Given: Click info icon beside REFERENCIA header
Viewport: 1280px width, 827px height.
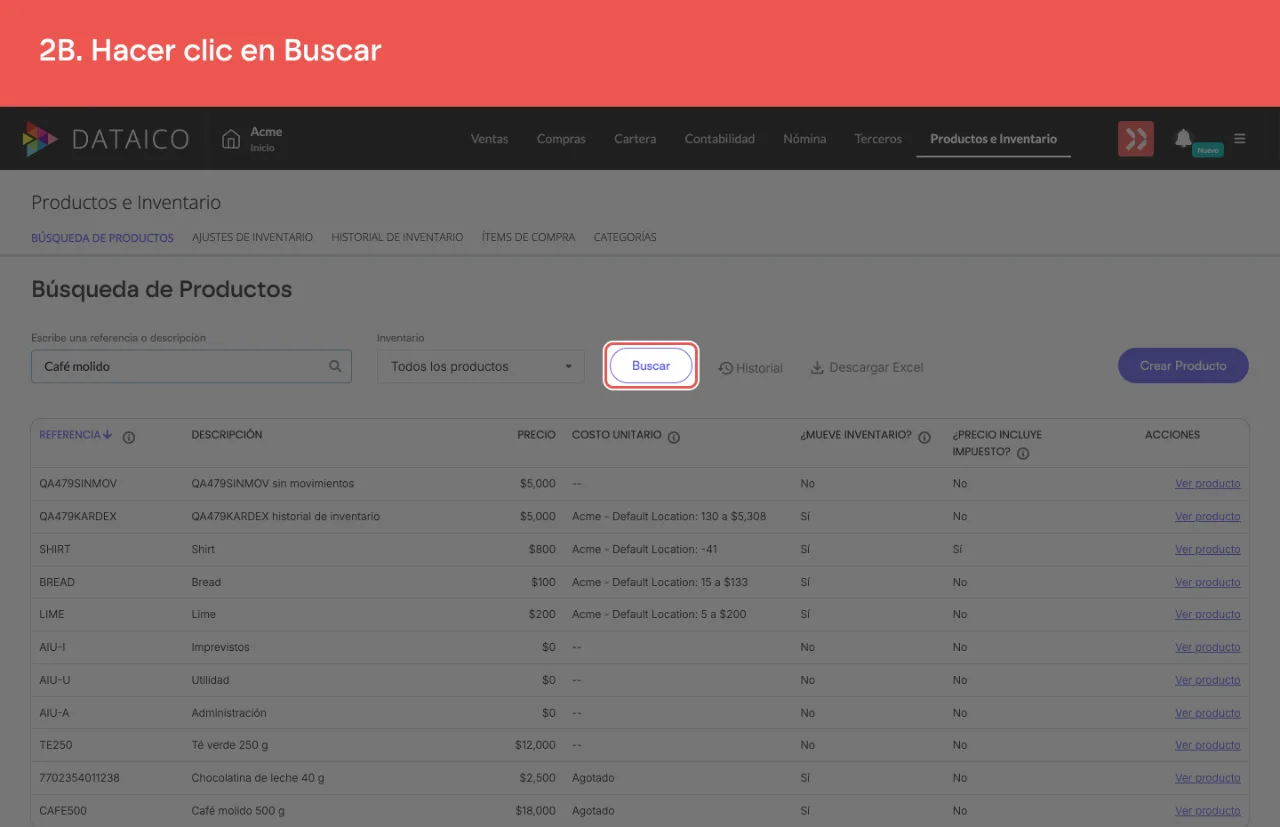Looking at the screenshot, I should point(129,436).
